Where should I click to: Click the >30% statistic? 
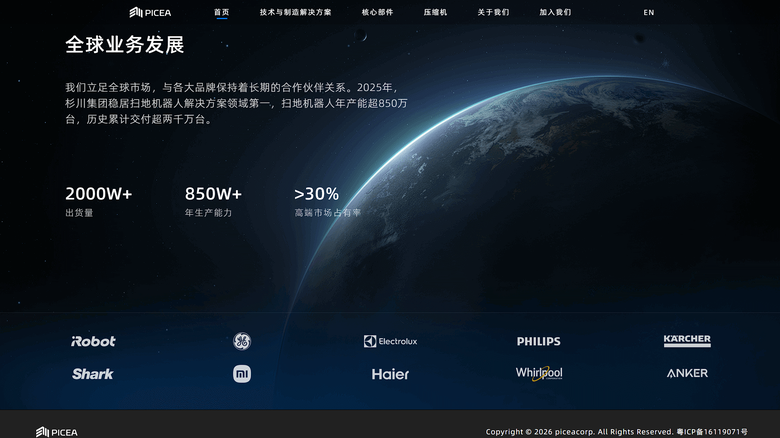tap(316, 194)
